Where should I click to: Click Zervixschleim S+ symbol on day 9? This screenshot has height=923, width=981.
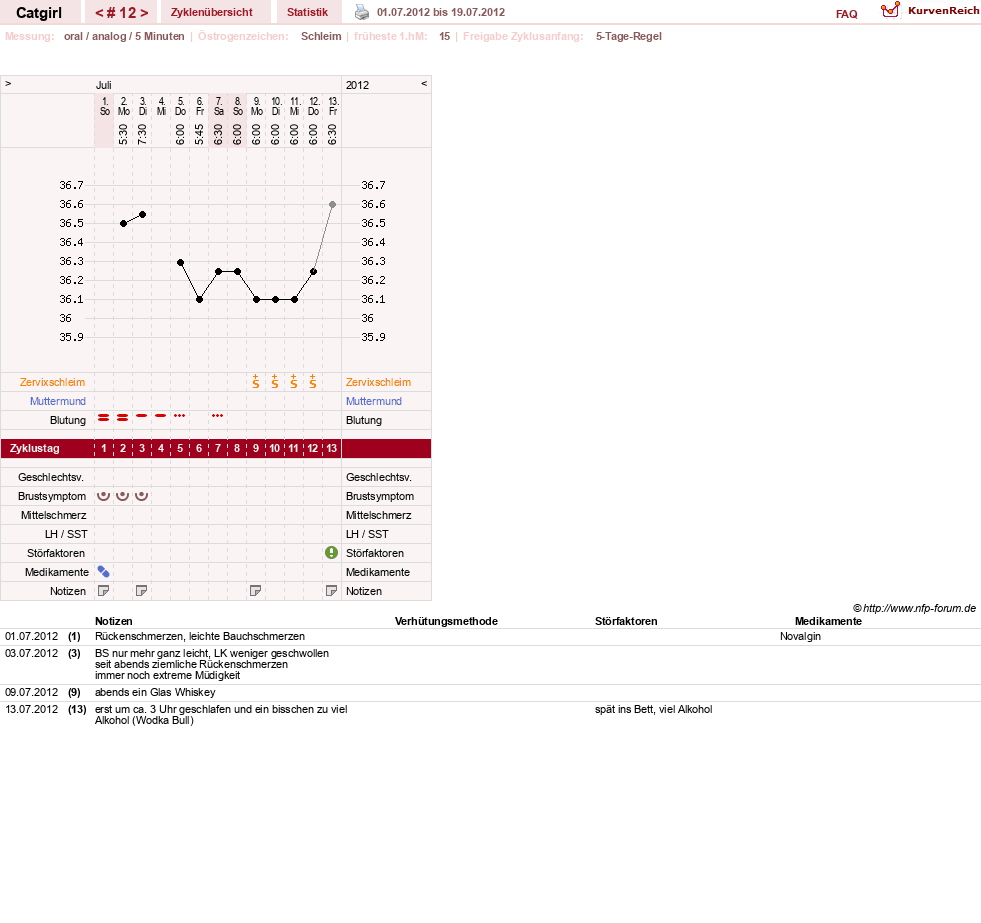[255, 382]
